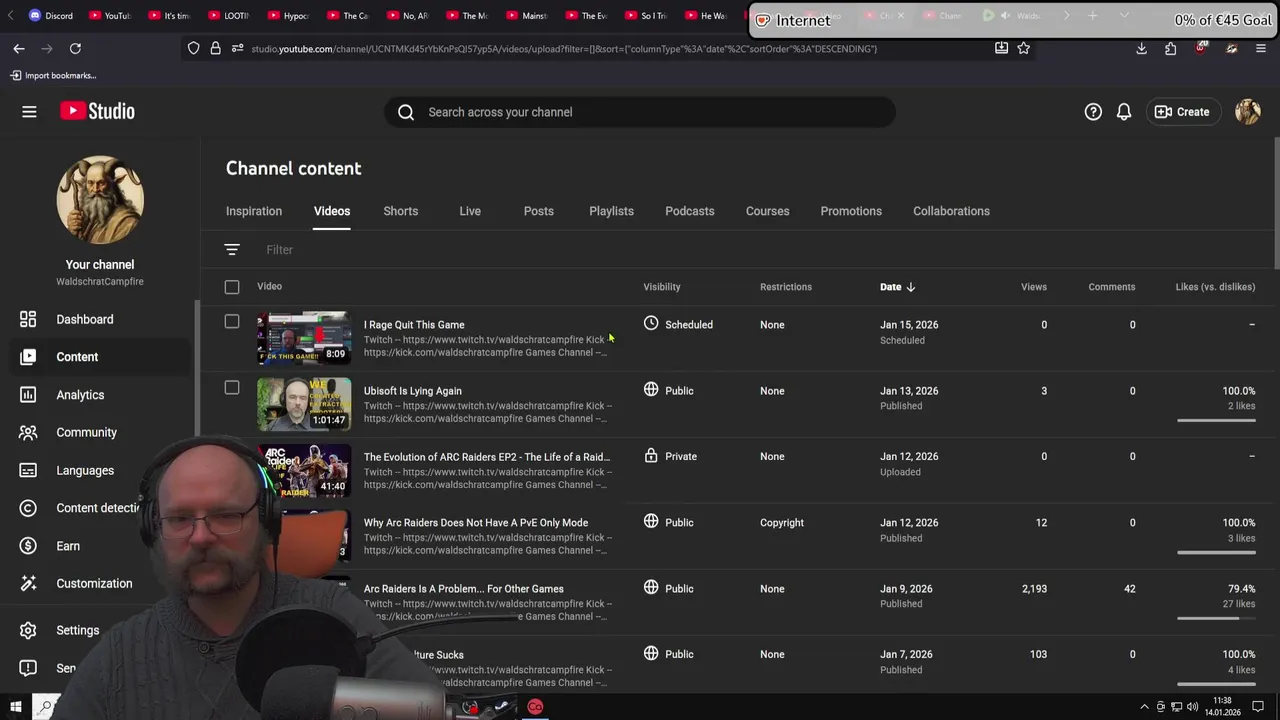Viewport: 1280px width, 720px height.
Task: Click the YouTube Studio logo
Action: [97, 112]
